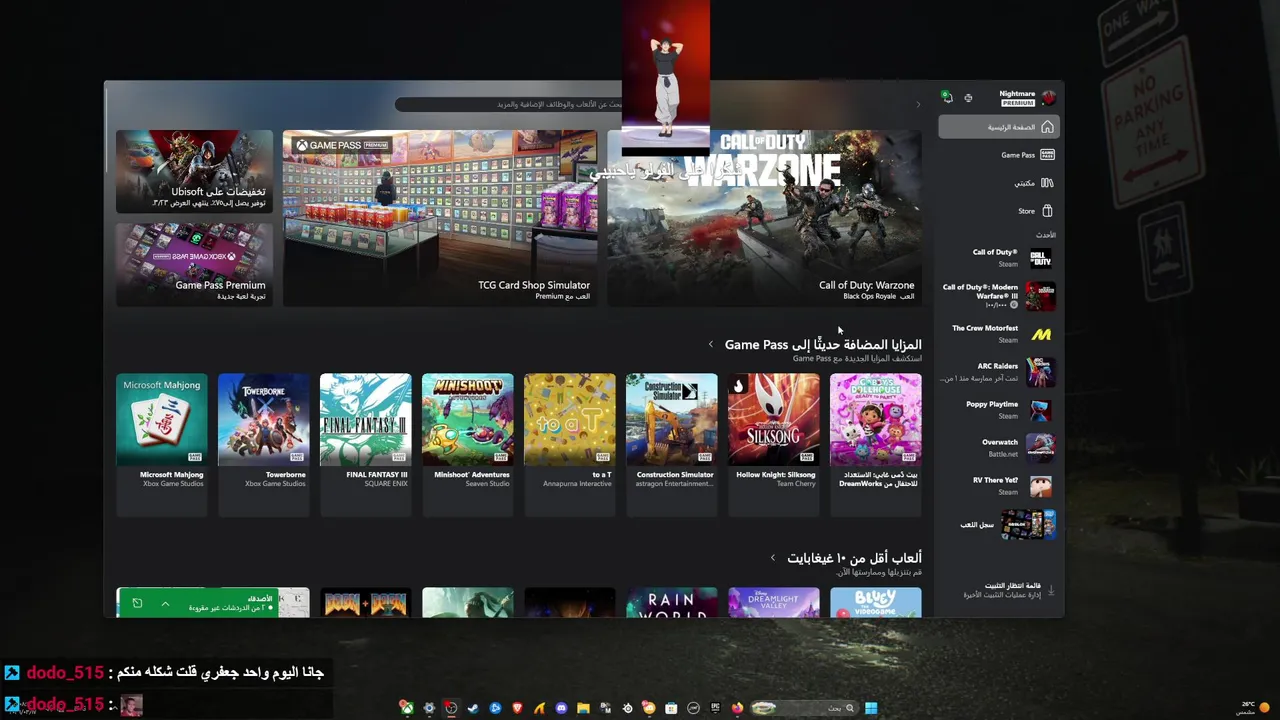Open FINAL FANTASY III game card
Viewport: 1280px width, 720px height.
click(x=366, y=443)
